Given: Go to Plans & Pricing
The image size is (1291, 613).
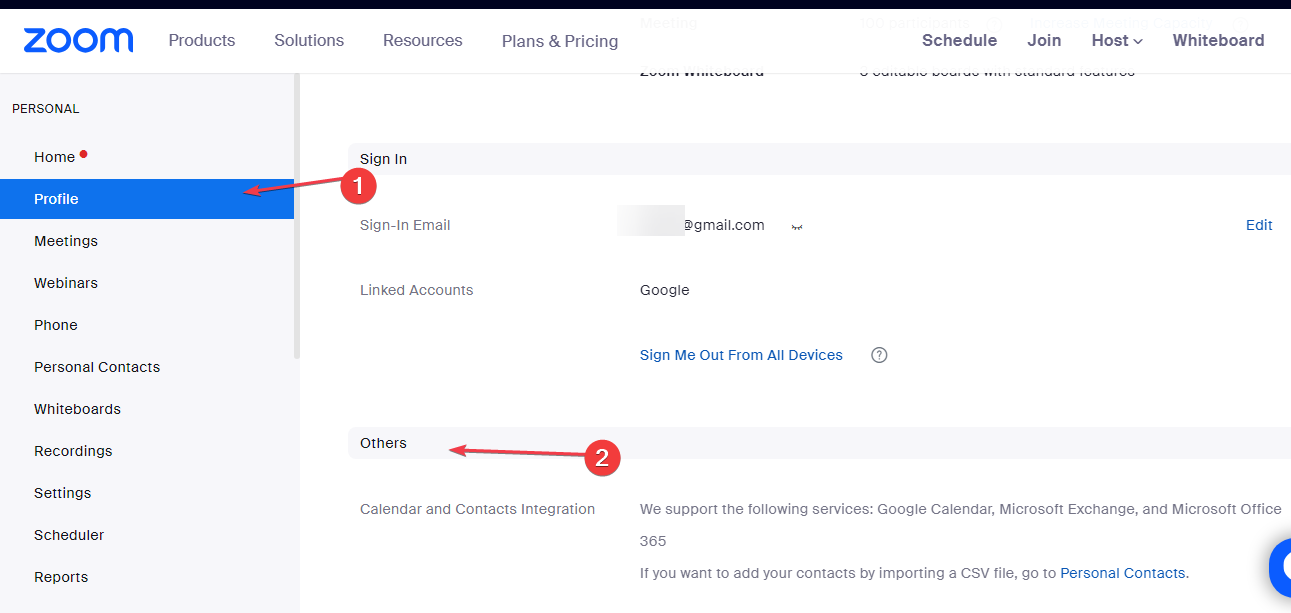Looking at the screenshot, I should (x=560, y=41).
